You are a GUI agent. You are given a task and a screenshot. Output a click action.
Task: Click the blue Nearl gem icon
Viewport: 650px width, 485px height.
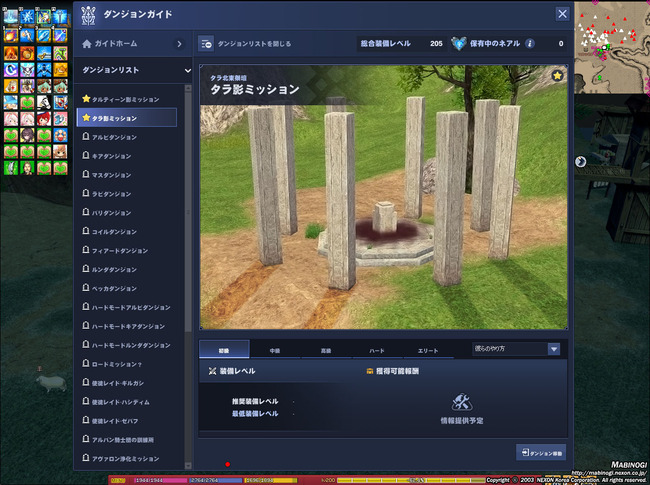458,44
